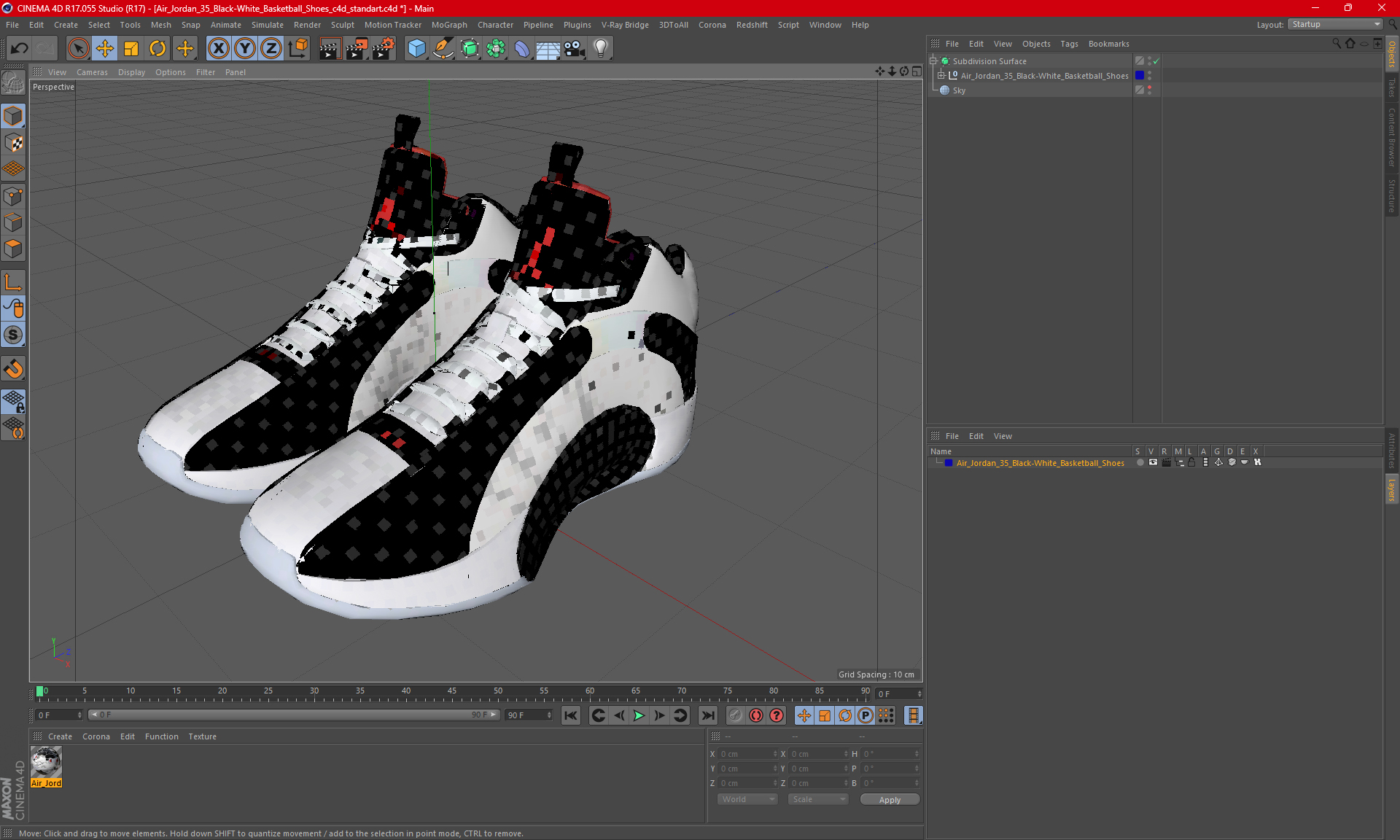Toggle Subdivision Surface enable checkmark
The image size is (1400, 840).
point(1156,61)
